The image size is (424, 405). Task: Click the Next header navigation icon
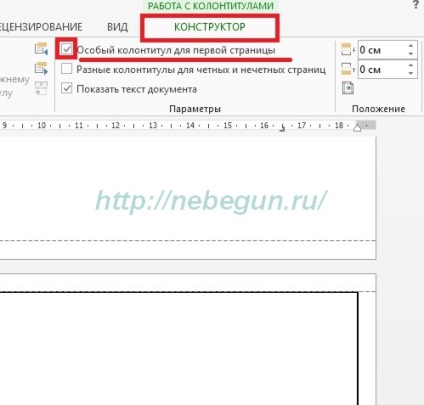41,68
